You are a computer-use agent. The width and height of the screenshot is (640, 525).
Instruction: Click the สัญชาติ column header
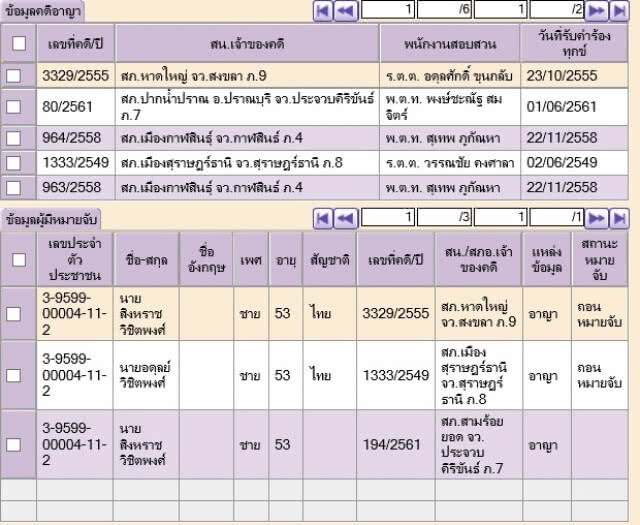click(x=330, y=260)
